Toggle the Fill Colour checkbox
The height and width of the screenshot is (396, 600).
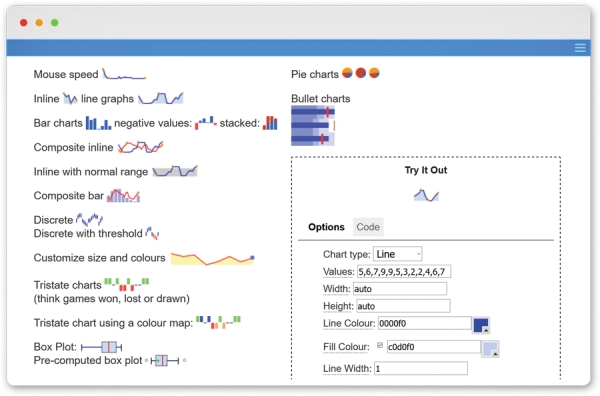coord(380,345)
